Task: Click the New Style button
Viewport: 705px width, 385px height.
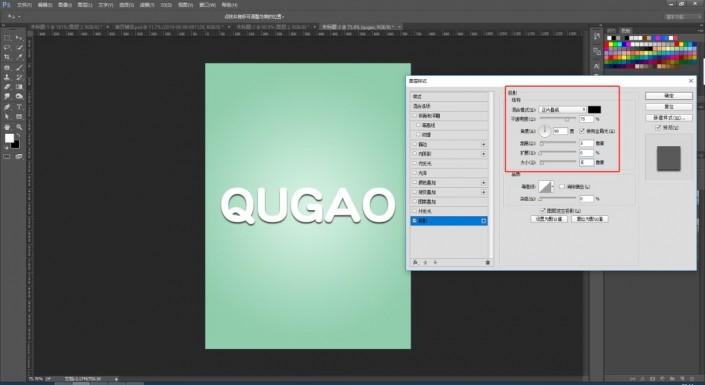Action: [x=669, y=118]
